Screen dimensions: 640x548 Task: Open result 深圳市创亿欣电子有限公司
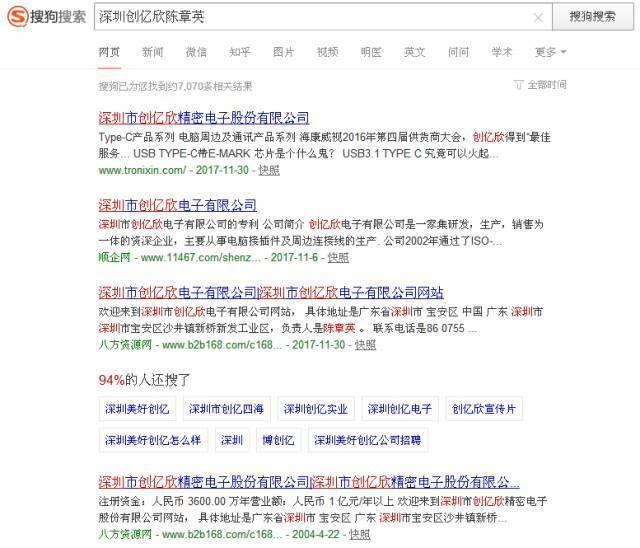[177, 205]
